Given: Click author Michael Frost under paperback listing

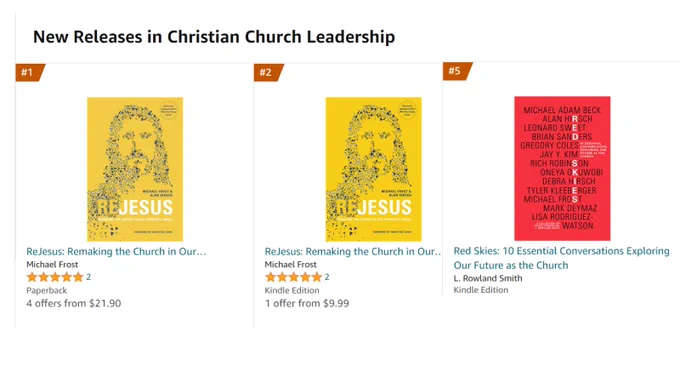Looking at the screenshot, I should coord(52,265).
